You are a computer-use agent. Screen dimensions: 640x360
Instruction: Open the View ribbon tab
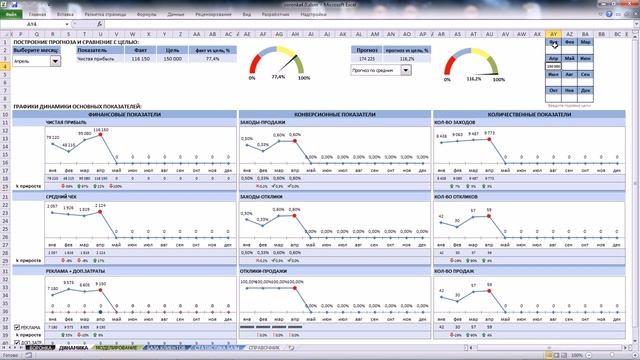click(247, 14)
